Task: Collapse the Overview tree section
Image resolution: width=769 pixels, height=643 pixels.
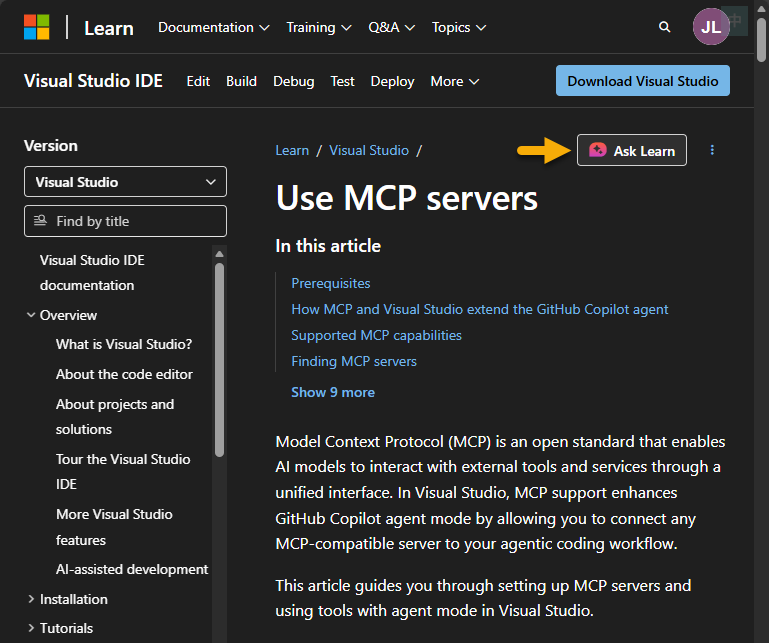Action: [31, 315]
